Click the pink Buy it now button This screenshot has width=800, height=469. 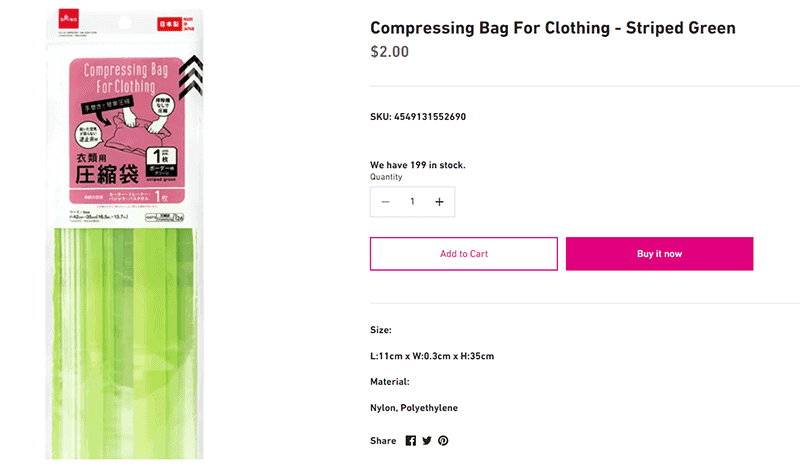tap(659, 254)
